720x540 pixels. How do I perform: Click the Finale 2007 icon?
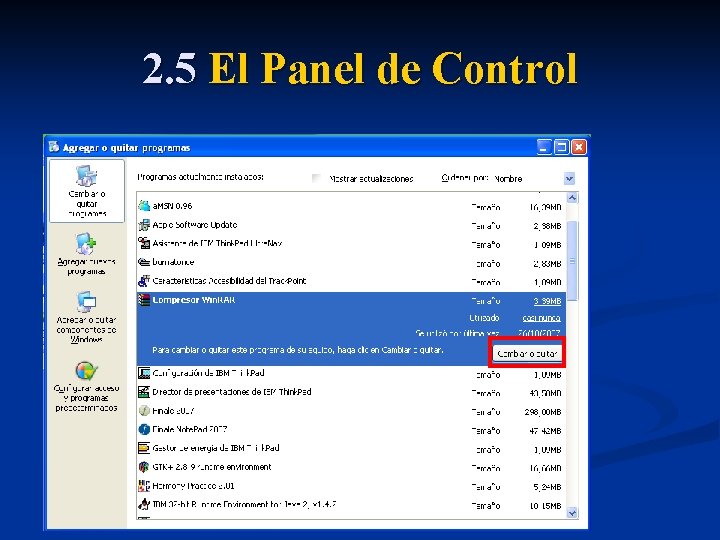[144, 411]
